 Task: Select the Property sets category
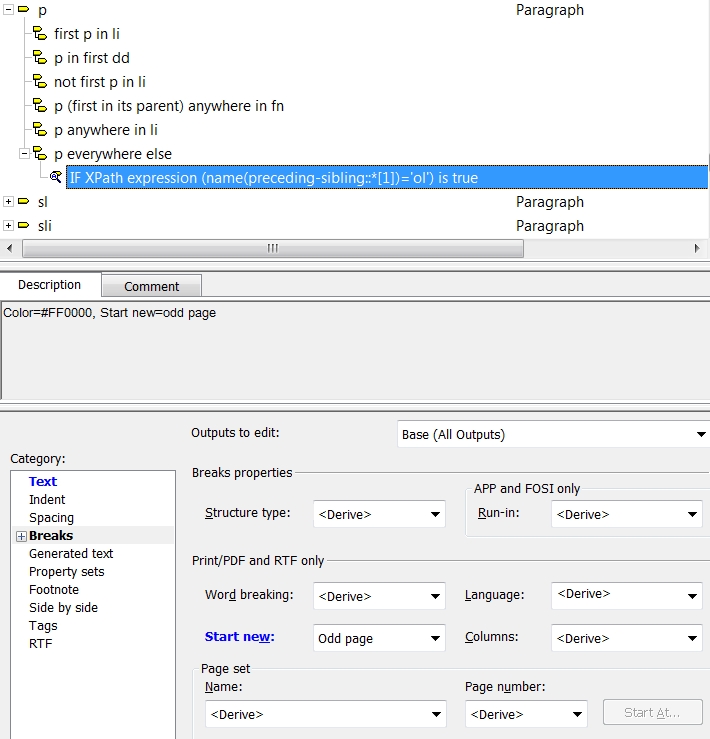coord(66,572)
